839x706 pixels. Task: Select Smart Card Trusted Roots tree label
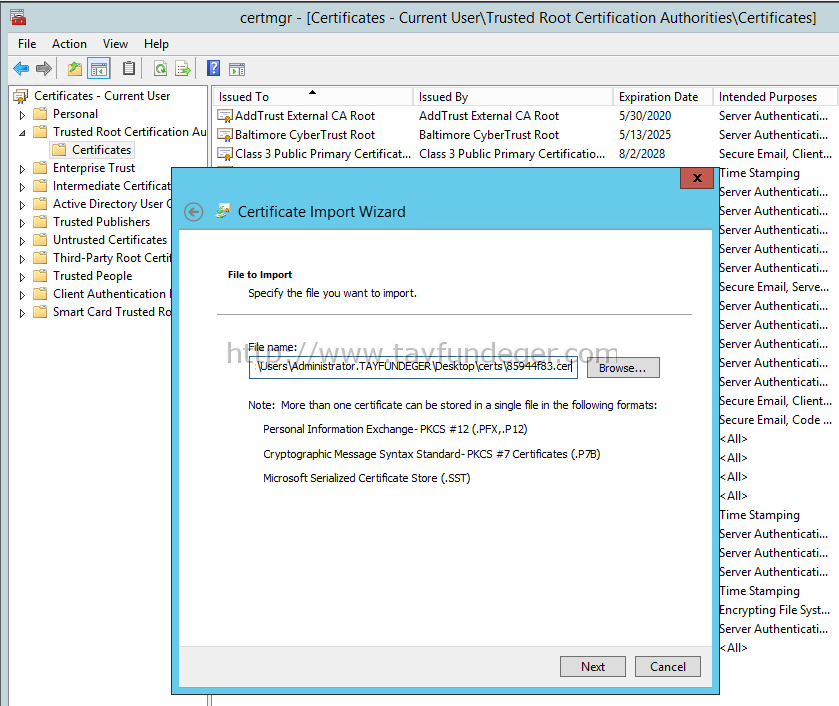[x=112, y=312]
